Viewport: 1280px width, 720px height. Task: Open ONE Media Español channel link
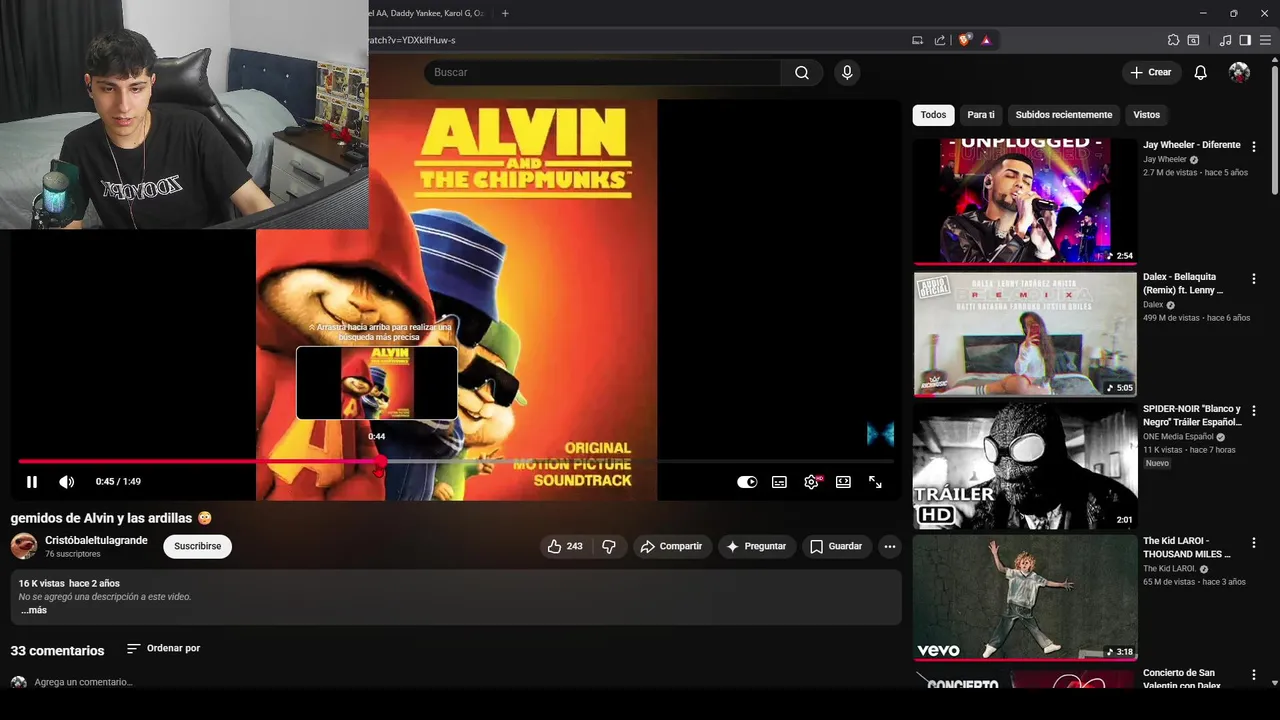pyautogui.click(x=1178, y=437)
